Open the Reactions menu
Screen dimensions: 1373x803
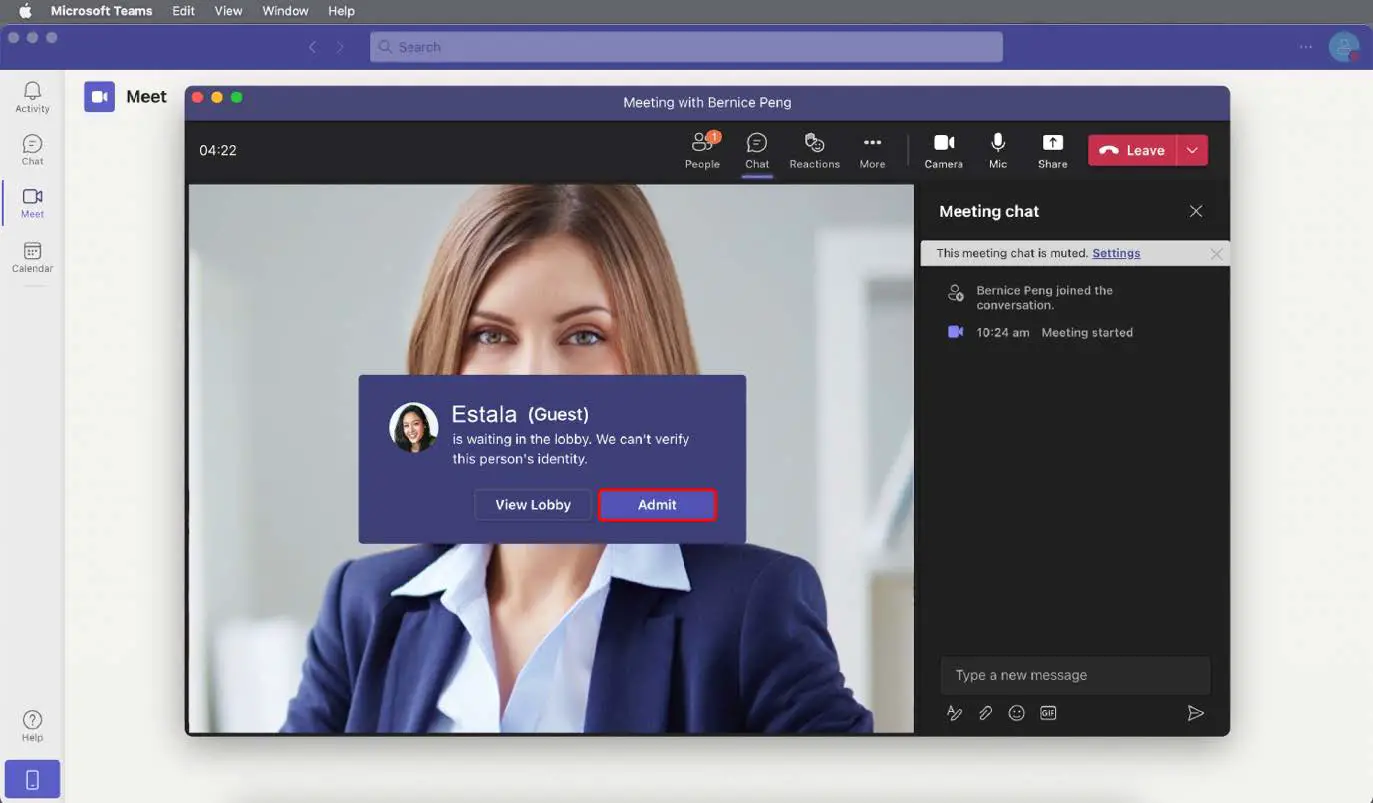click(x=814, y=150)
